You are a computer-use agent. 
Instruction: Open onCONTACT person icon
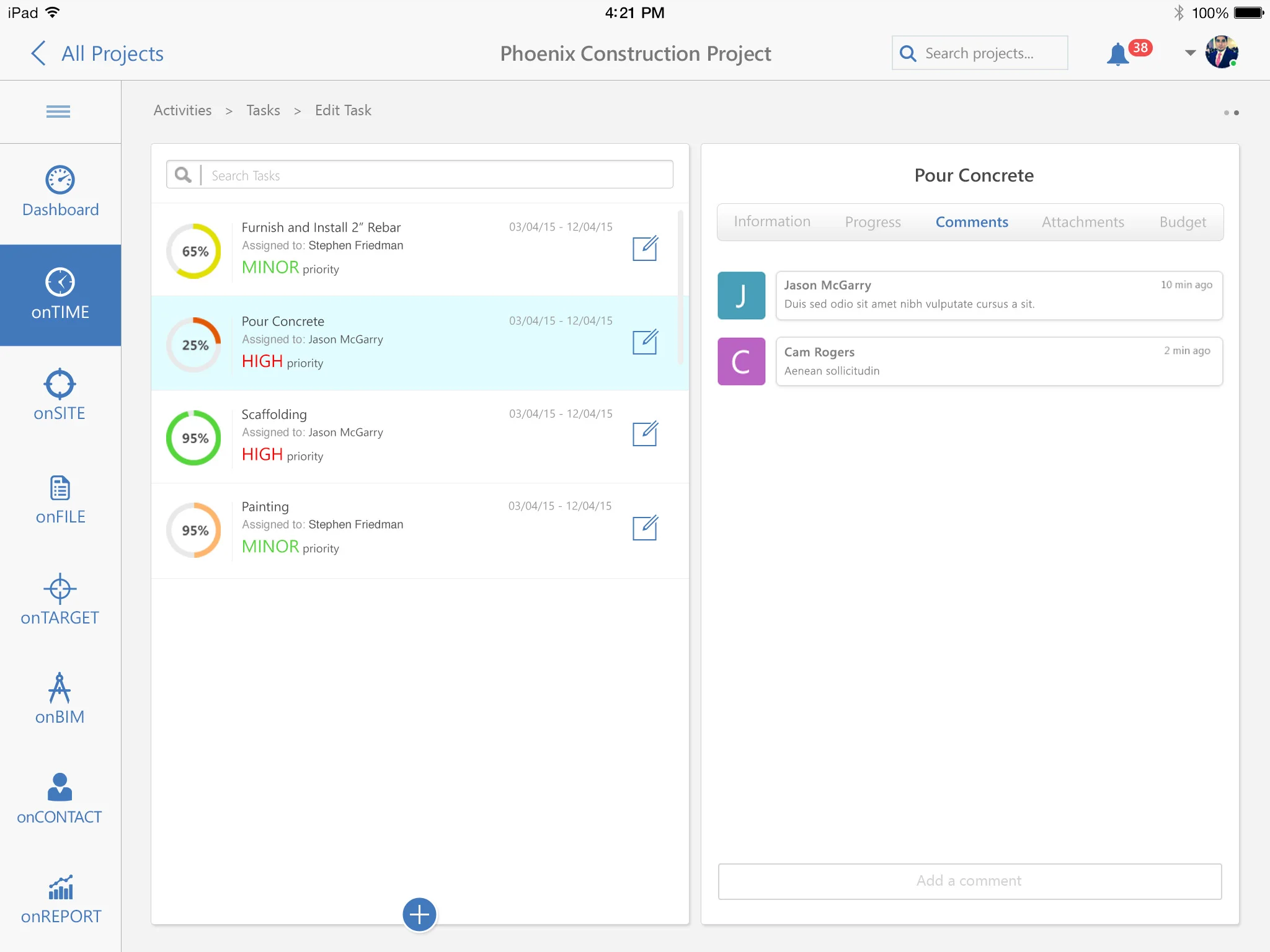tap(60, 787)
